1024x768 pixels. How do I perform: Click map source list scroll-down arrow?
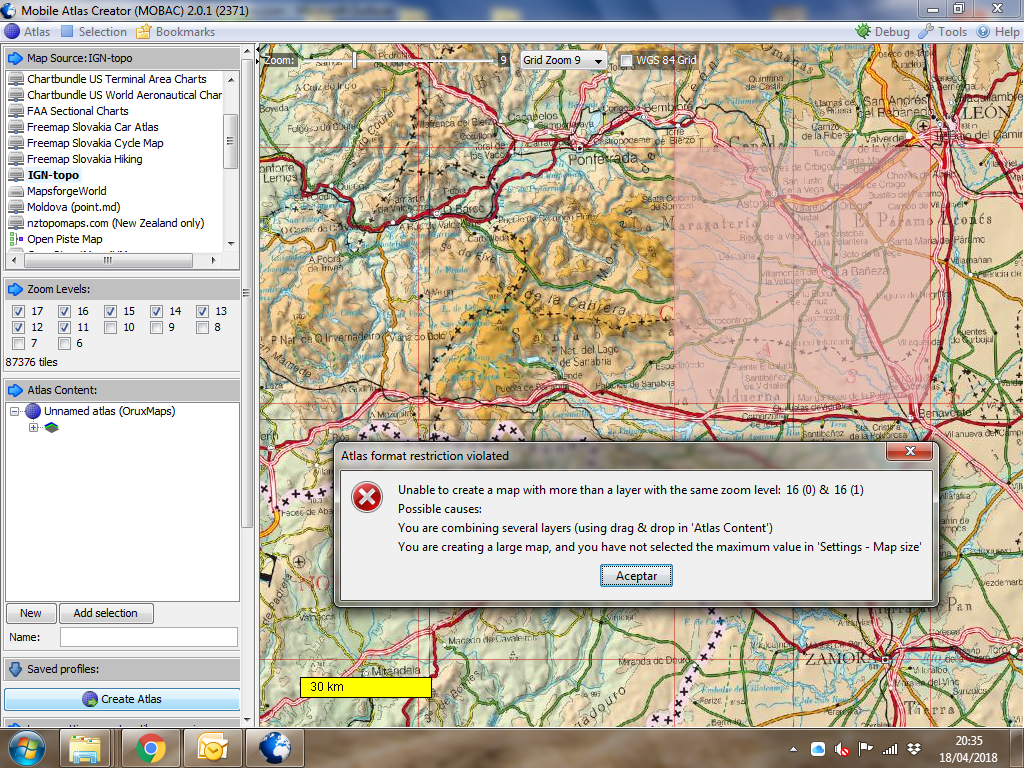click(231, 244)
